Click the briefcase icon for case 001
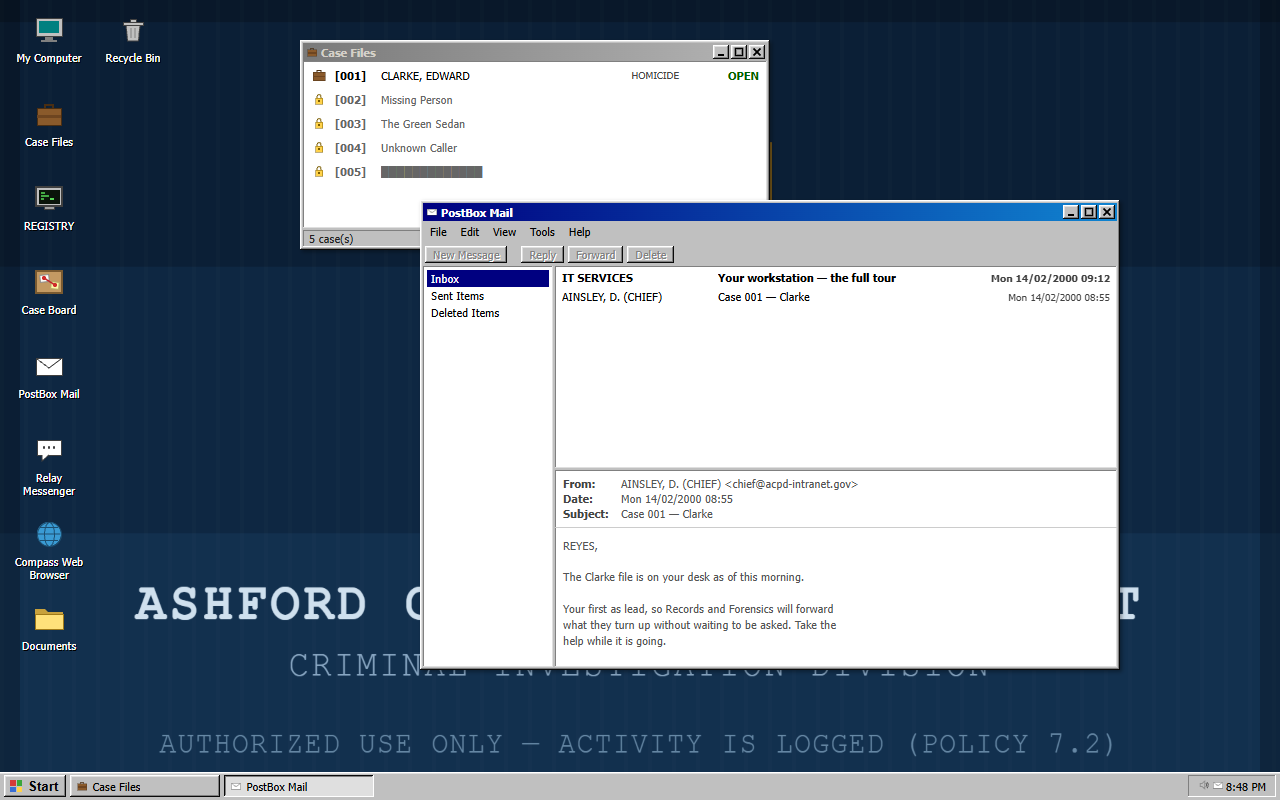 pos(319,76)
